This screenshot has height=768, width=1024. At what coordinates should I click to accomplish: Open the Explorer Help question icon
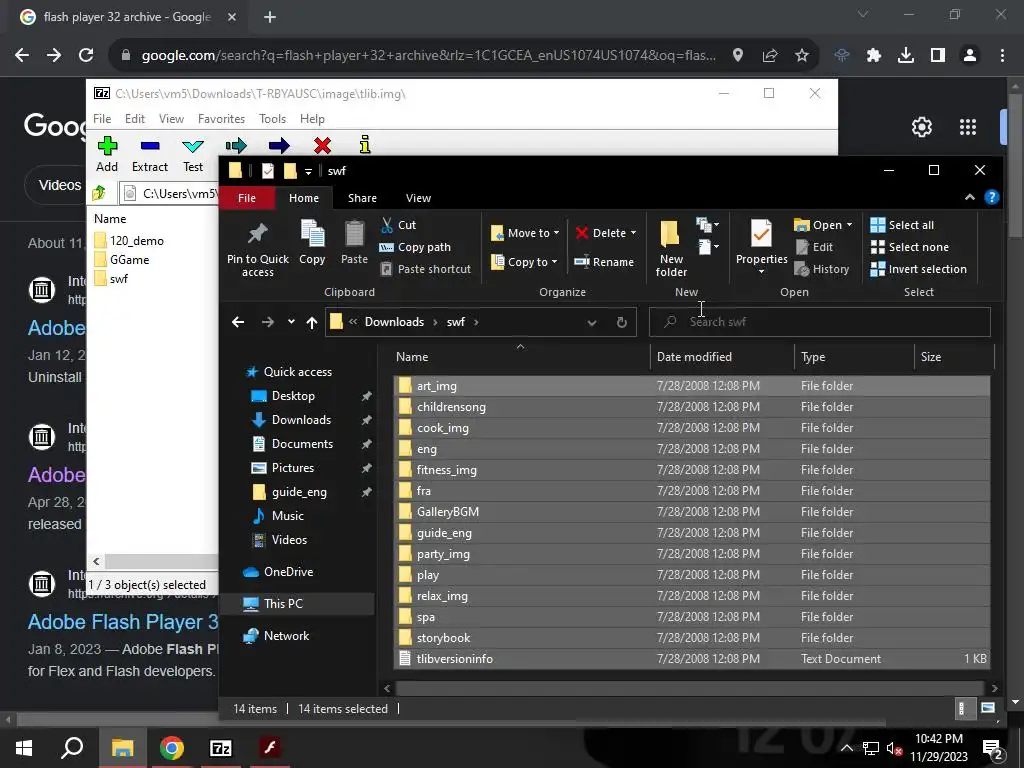point(991,197)
